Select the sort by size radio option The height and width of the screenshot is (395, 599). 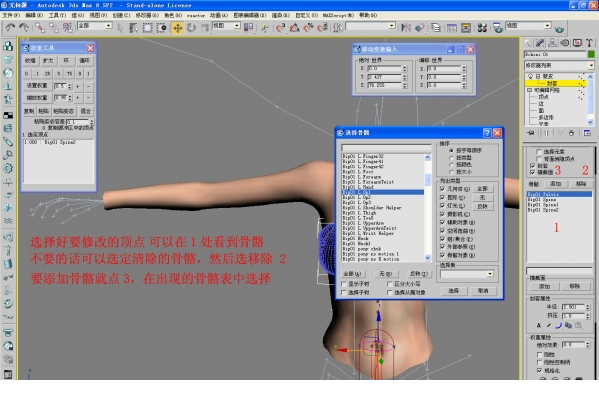click(451, 172)
